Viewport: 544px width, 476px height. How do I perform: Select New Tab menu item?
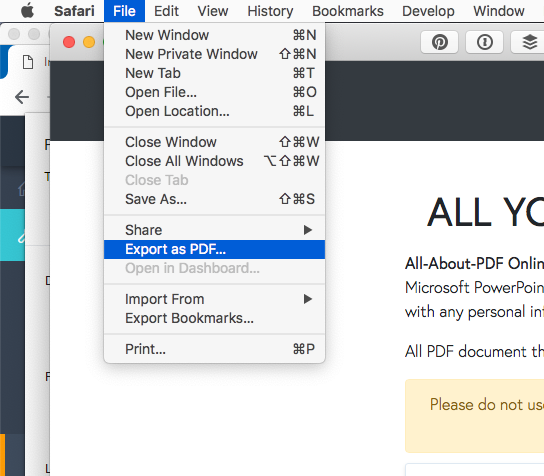pyautogui.click(x=214, y=73)
